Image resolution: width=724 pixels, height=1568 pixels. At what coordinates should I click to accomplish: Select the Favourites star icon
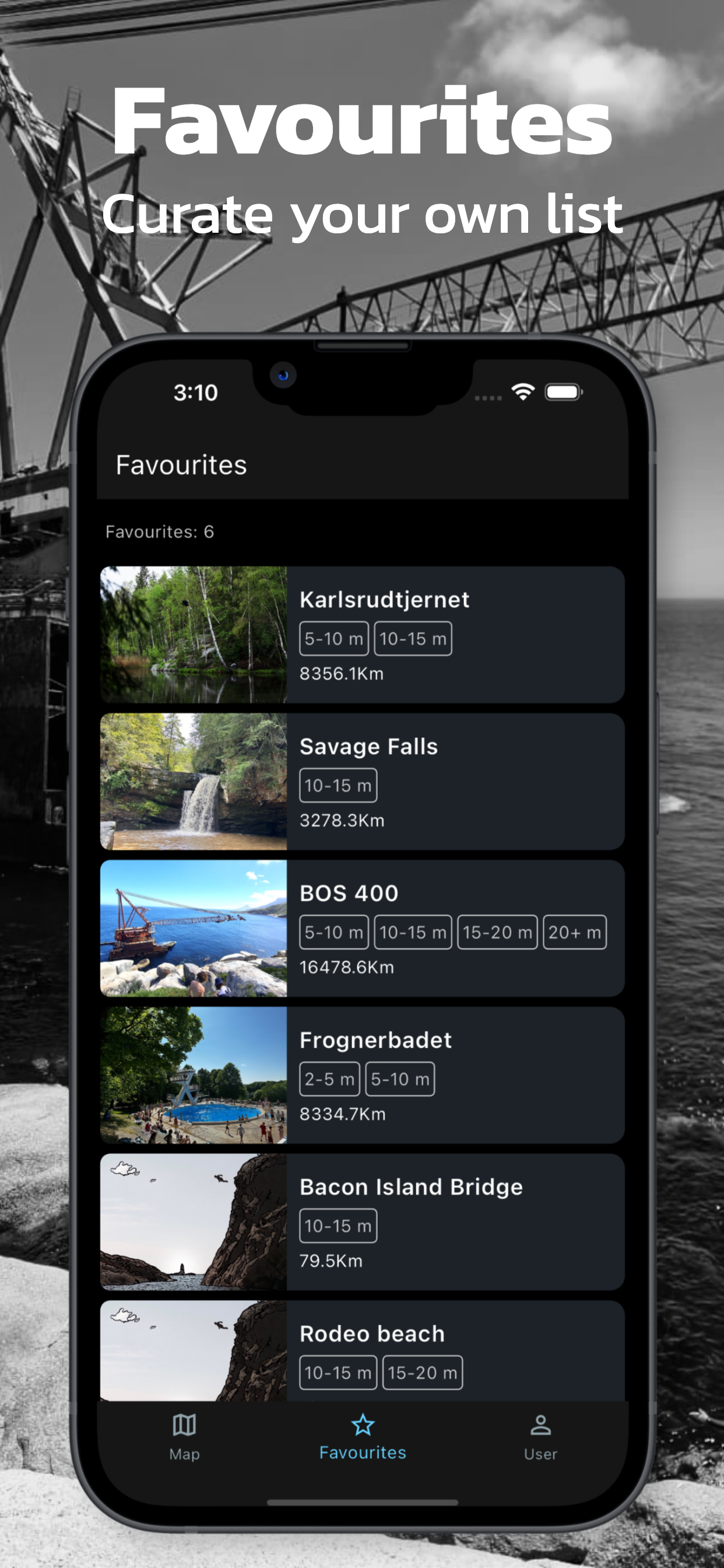[x=363, y=1424]
